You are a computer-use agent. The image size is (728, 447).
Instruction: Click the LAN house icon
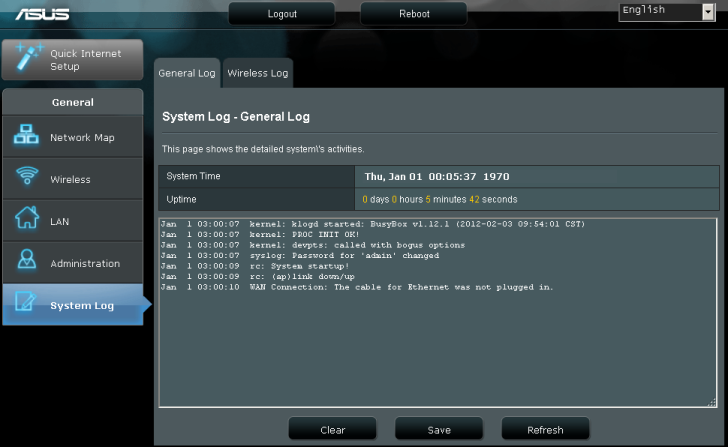click(x=27, y=217)
